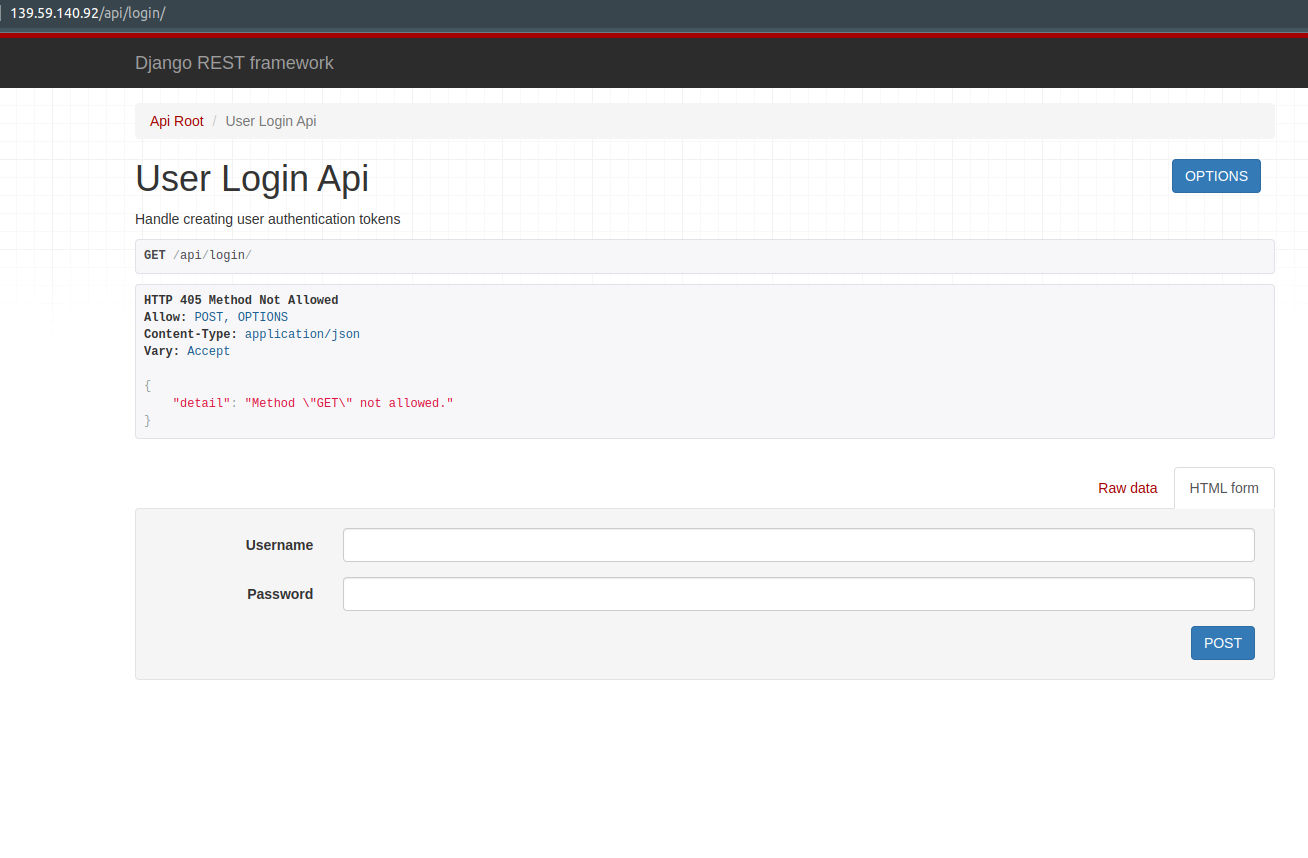Click the HTTP 405 Method Not Allowed line
The image size is (1308, 858).
point(240,299)
